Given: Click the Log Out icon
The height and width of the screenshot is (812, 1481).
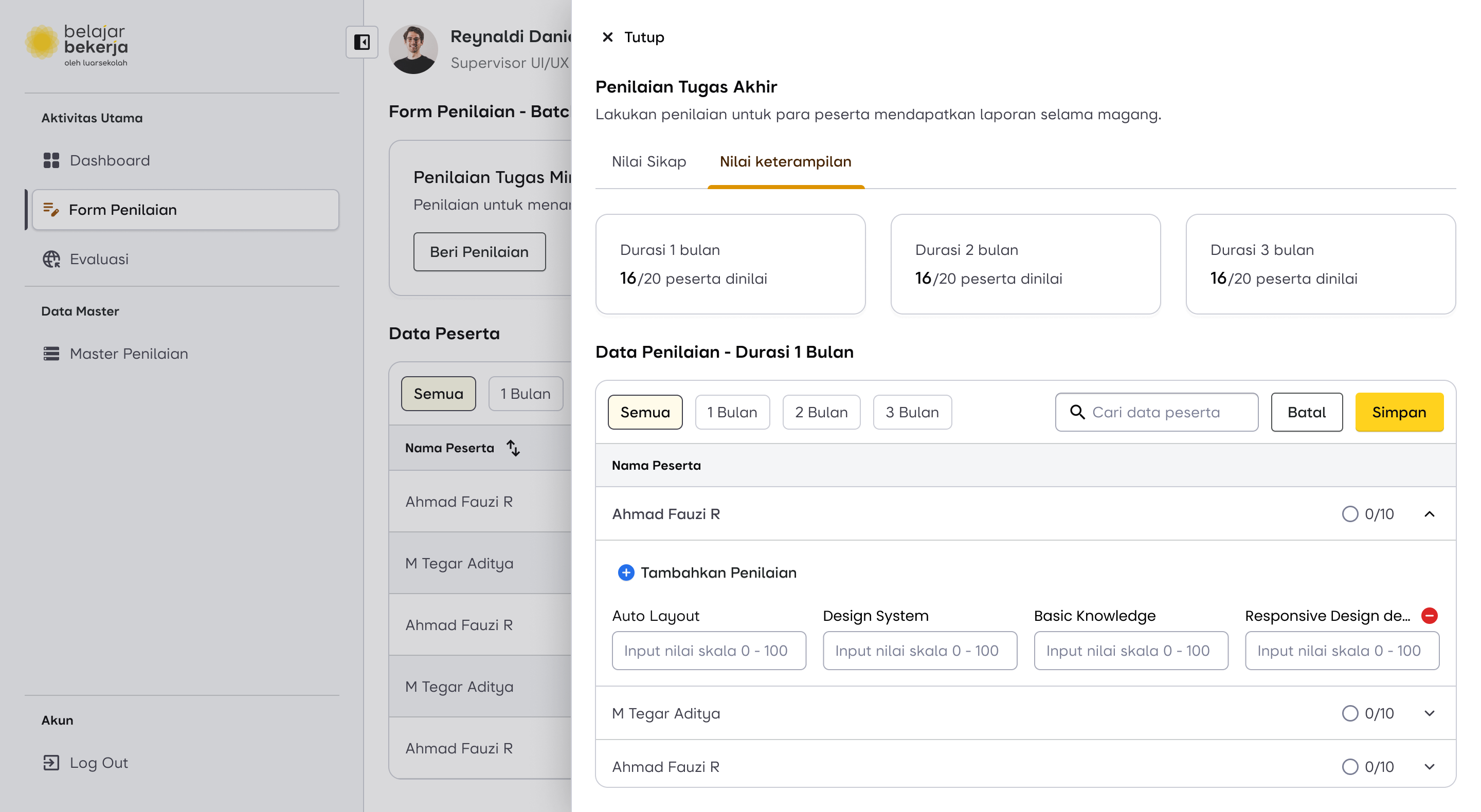Looking at the screenshot, I should tap(51, 763).
